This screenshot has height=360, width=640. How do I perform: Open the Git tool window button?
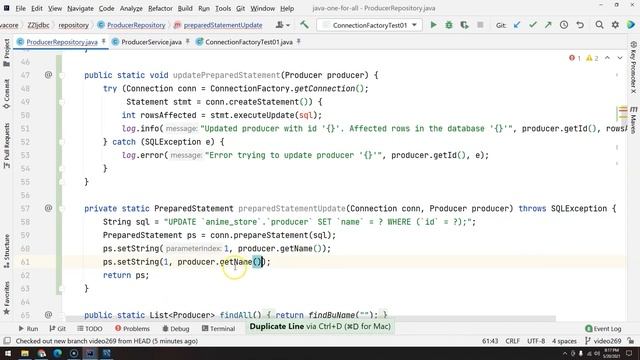[x=58, y=329]
